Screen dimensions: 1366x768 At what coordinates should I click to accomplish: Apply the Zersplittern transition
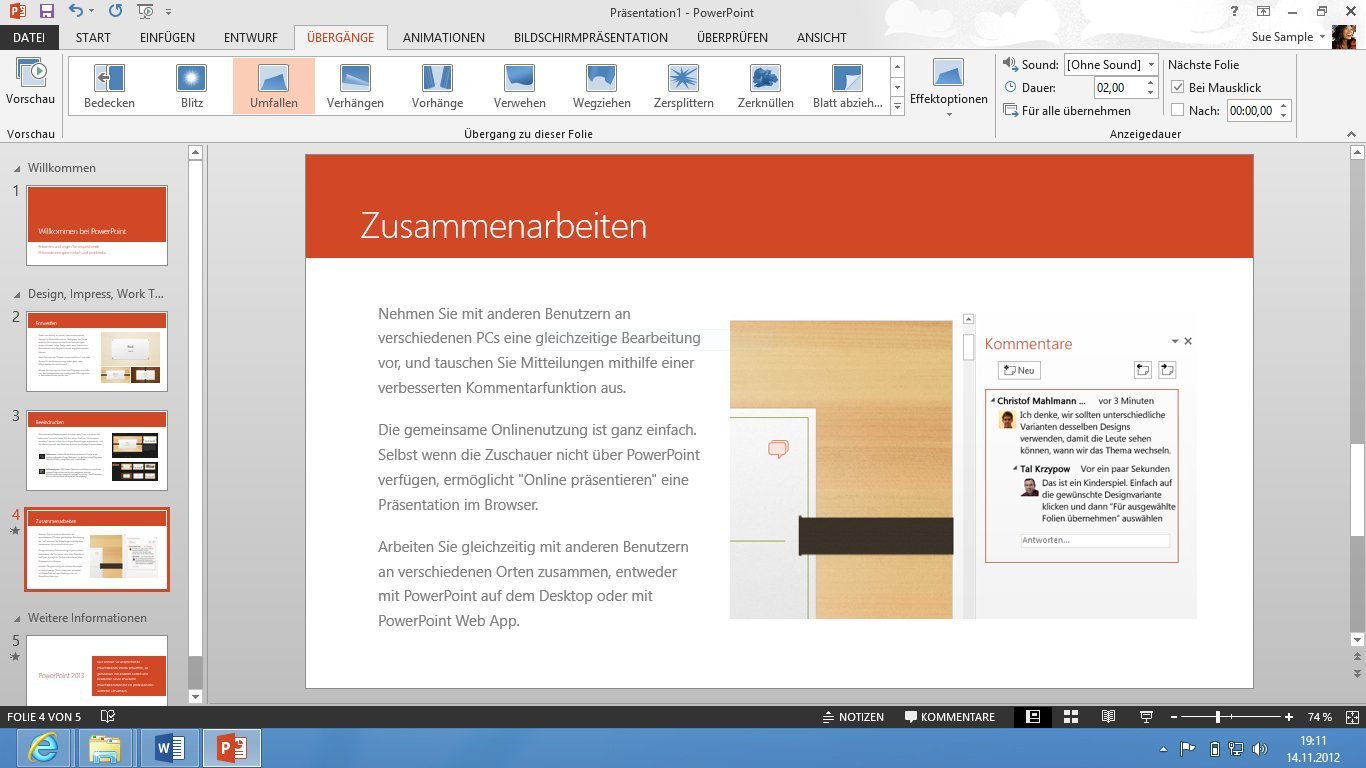(x=683, y=85)
